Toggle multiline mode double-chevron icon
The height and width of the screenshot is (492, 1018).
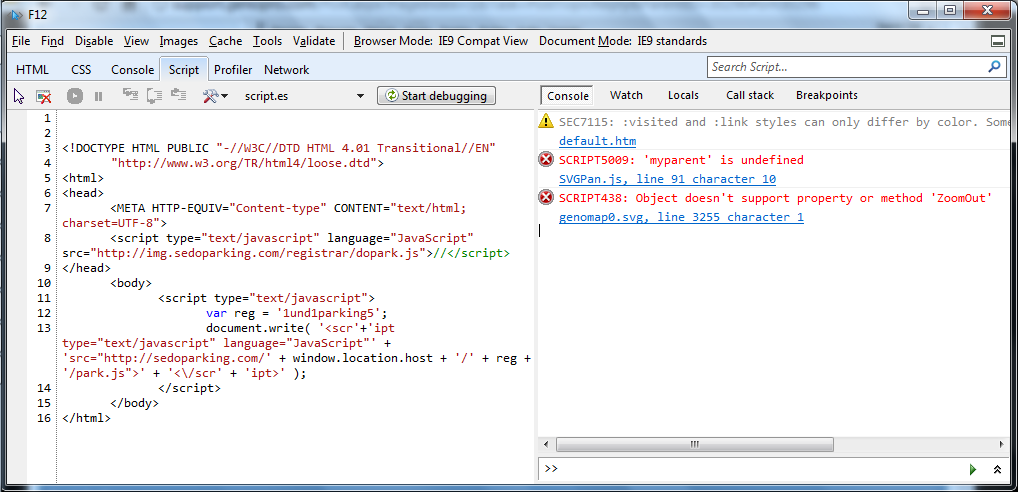[x=997, y=469]
